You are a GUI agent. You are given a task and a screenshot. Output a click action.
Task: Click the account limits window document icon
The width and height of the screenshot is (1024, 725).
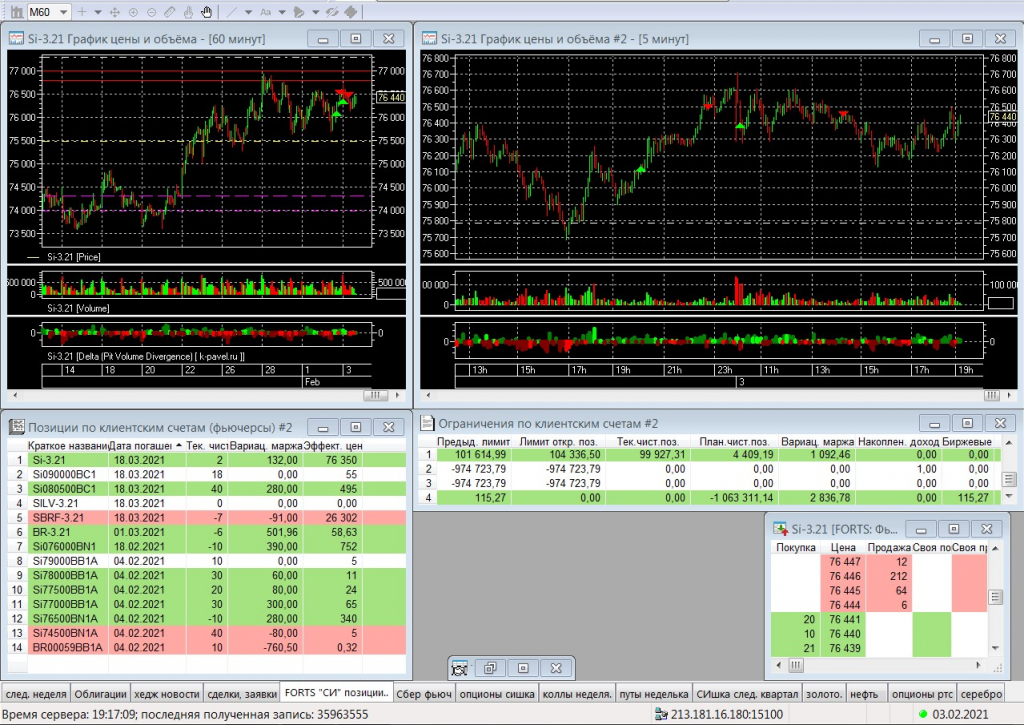(427, 423)
